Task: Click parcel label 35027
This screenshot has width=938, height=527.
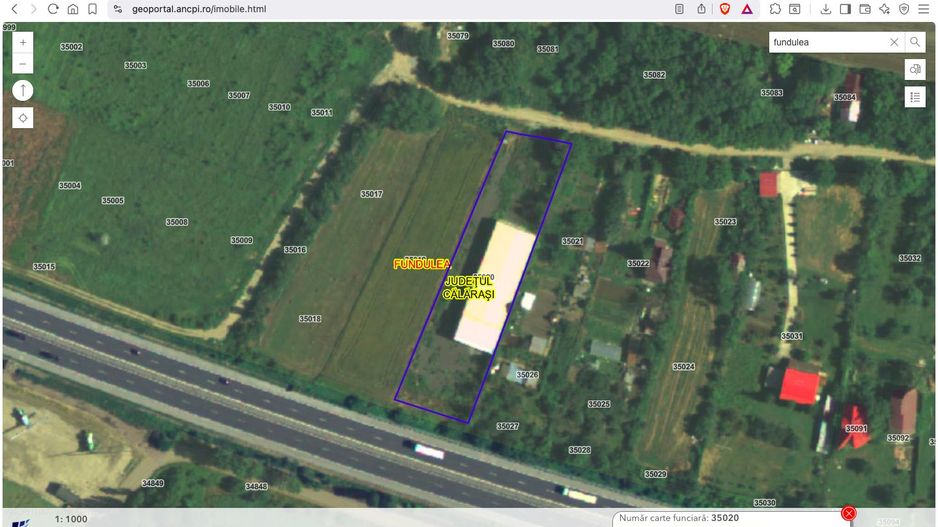Action: coord(507,426)
